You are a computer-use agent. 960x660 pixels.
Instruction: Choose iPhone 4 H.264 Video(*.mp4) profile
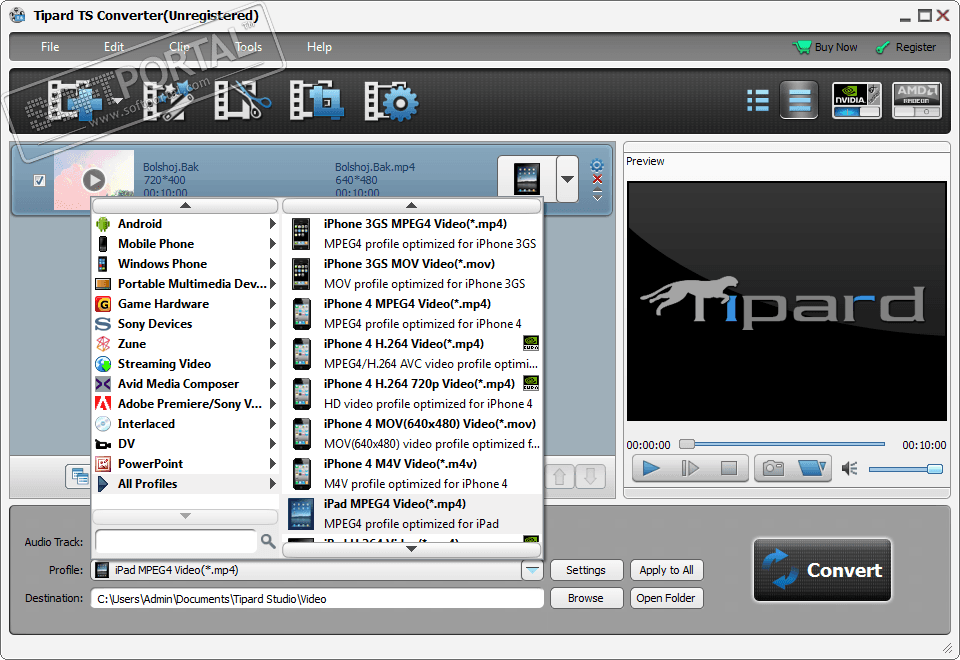413,354
